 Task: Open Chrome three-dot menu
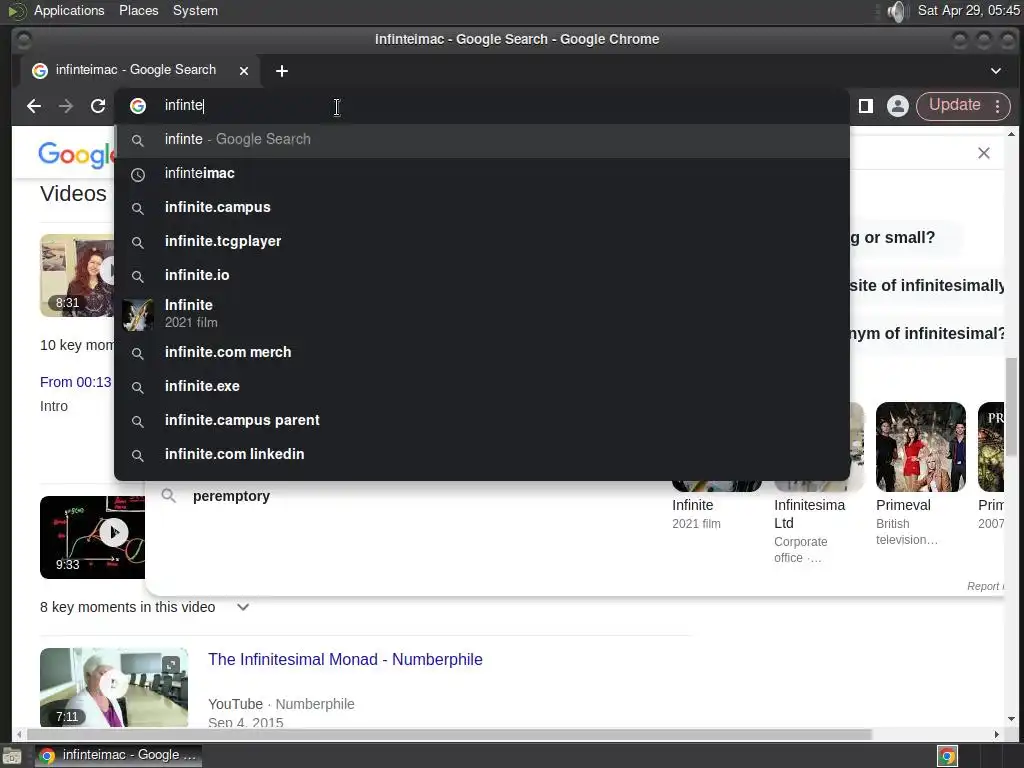(997, 106)
